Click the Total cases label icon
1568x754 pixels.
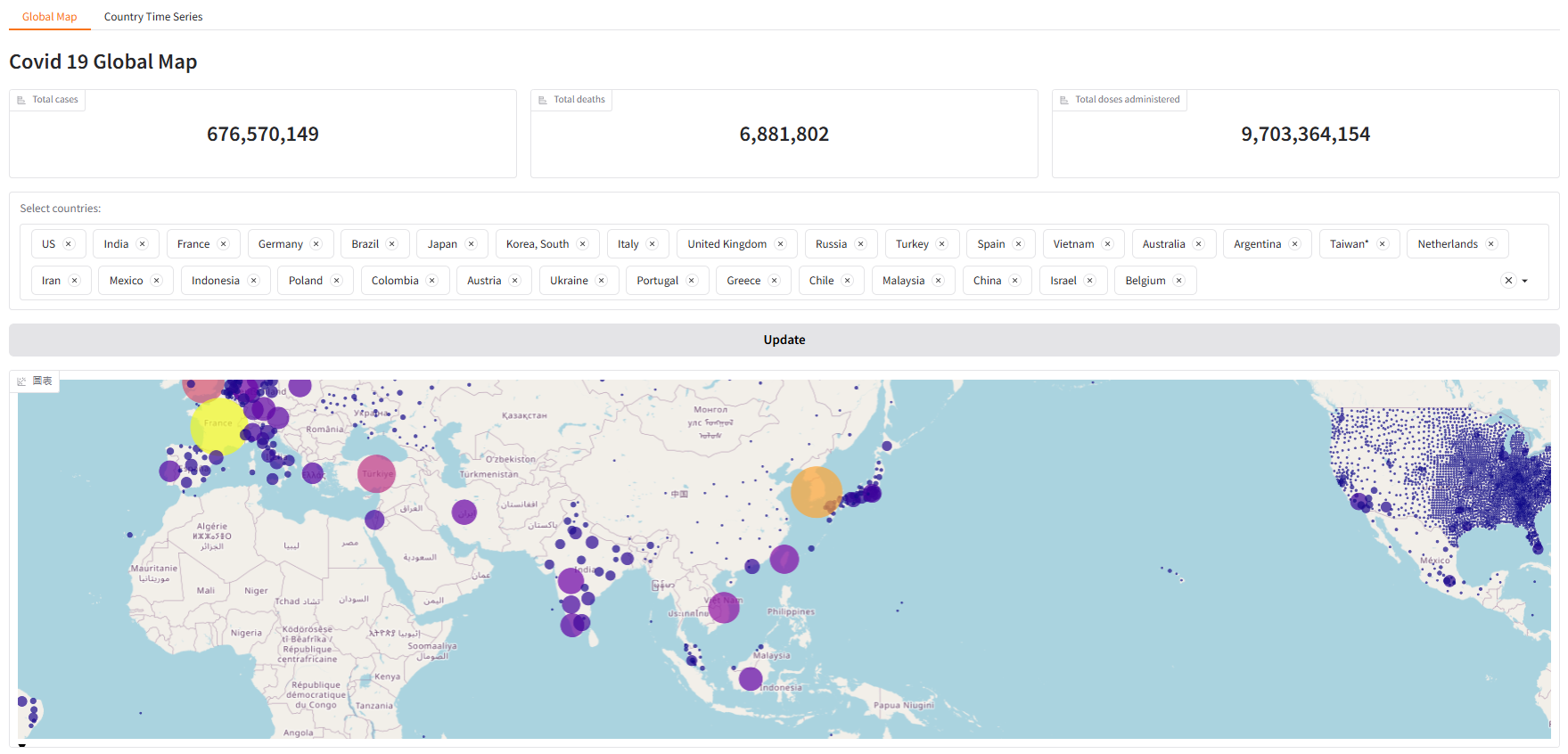click(x=21, y=100)
